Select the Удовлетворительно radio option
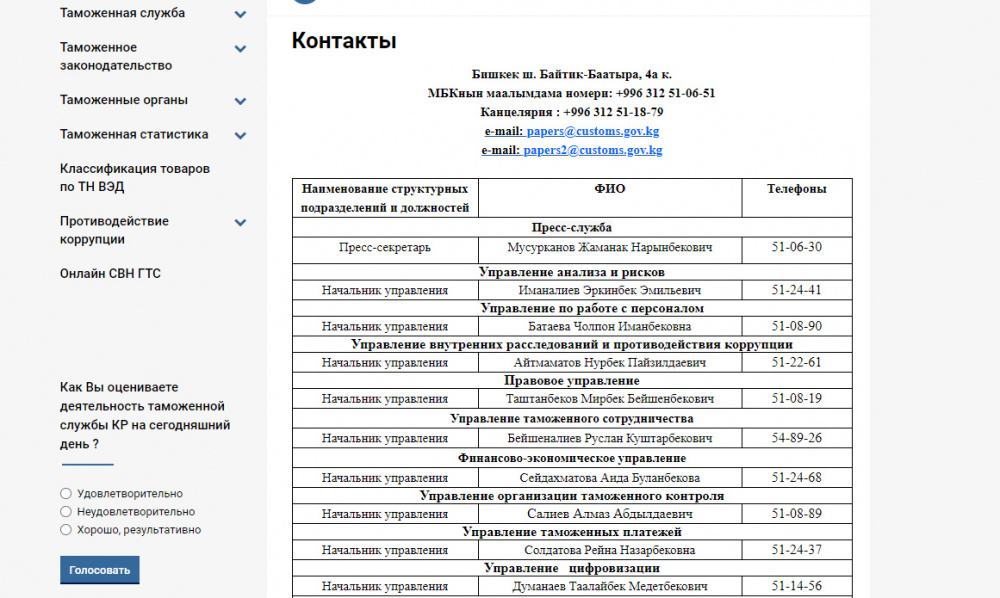Image resolution: width=1000 pixels, height=598 pixels. pyautogui.click(x=66, y=493)
